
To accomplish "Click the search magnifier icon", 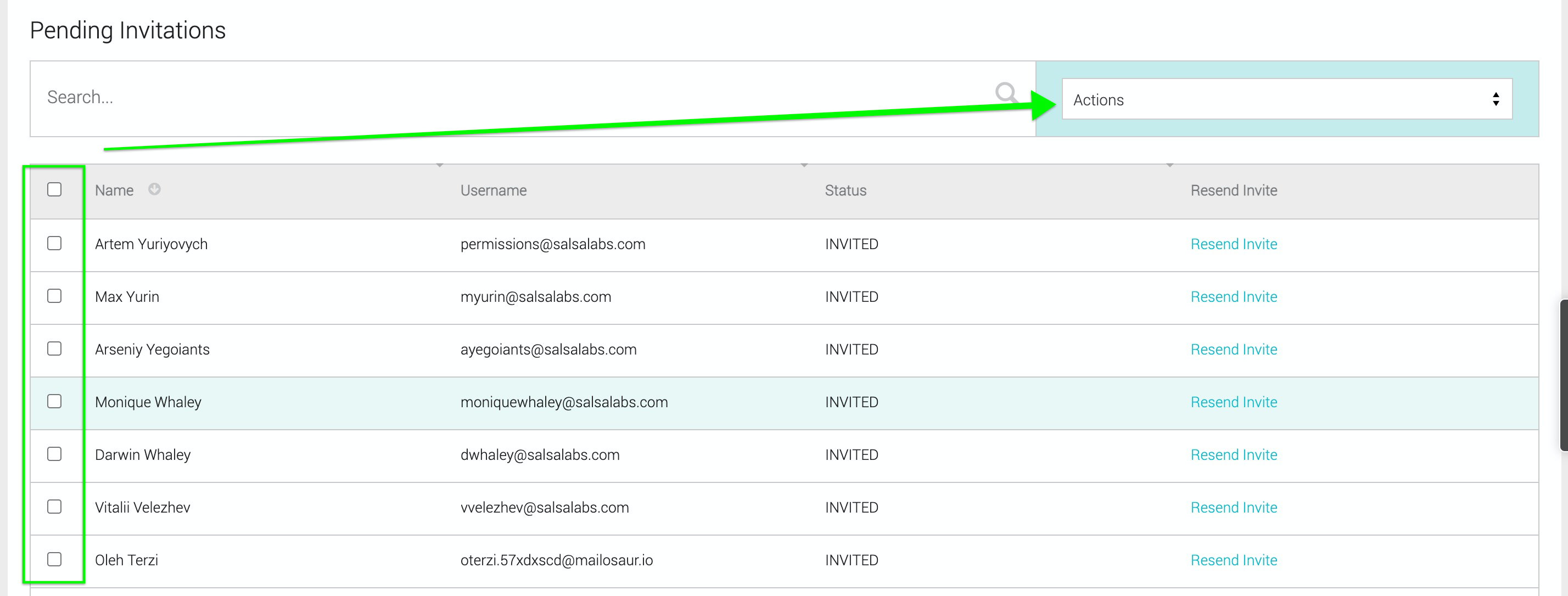I will point(1006,93).
